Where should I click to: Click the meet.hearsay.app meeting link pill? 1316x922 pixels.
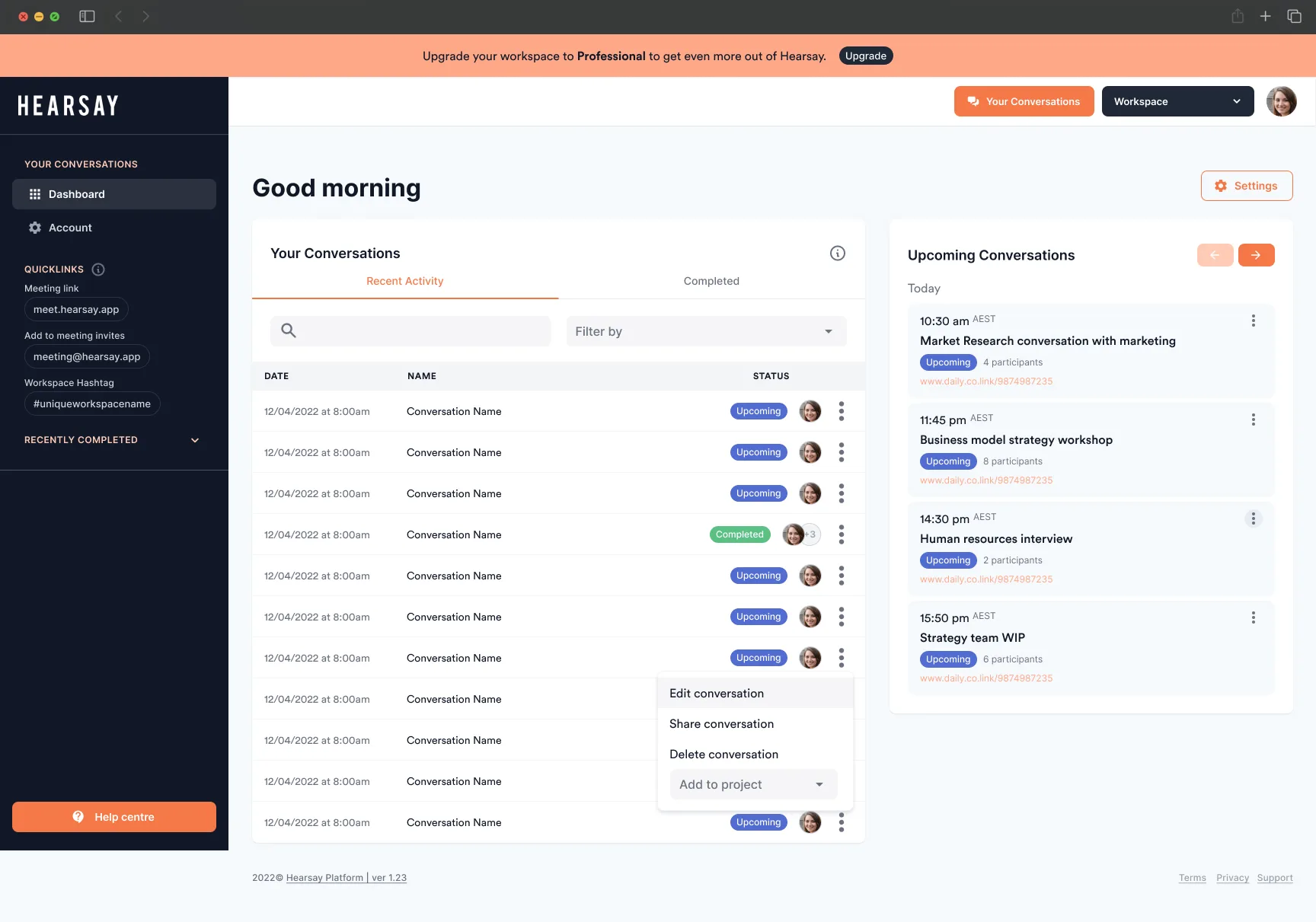point(76,309)
